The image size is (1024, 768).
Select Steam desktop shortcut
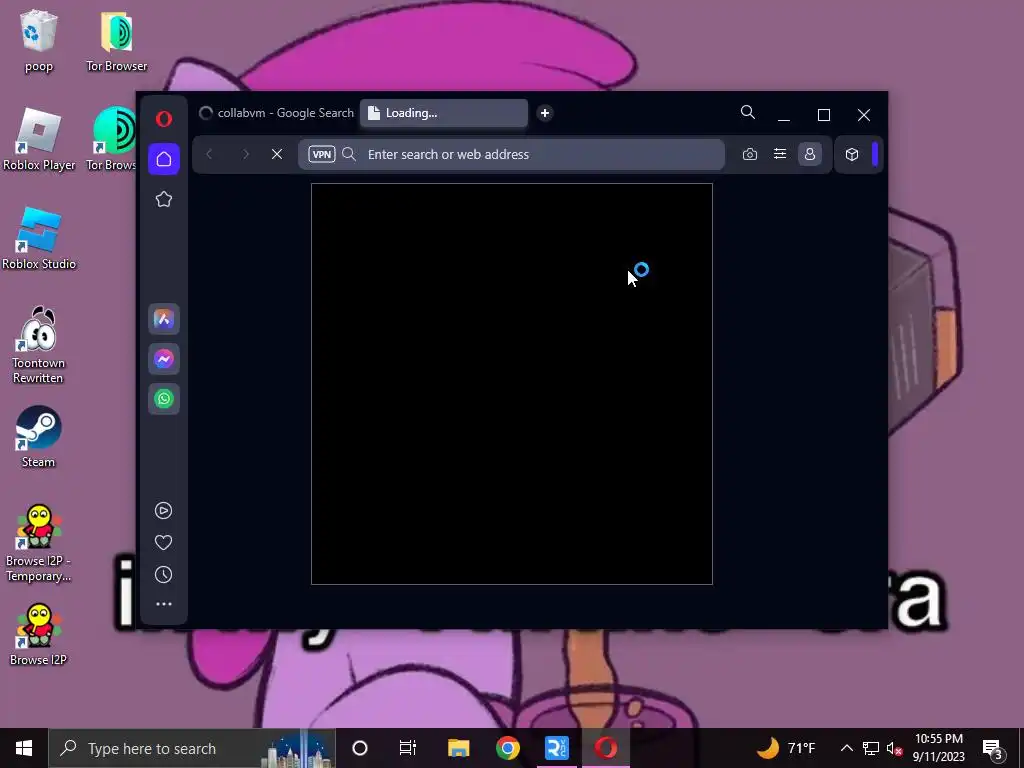[39, 436]
